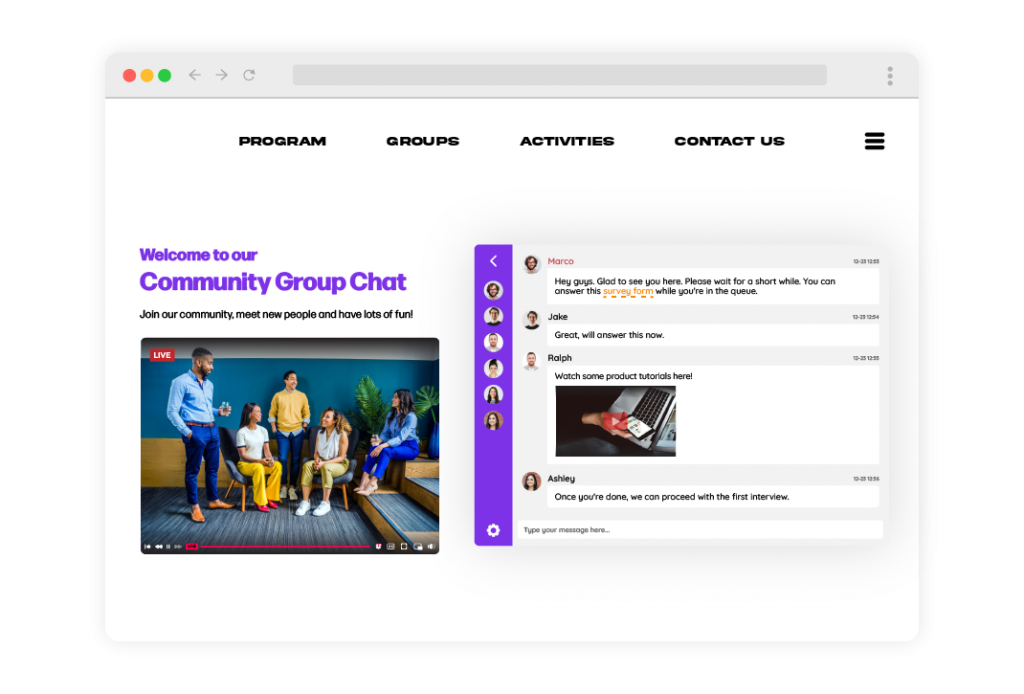The width and height of the screenshot is (1024, 694).
Task: Open chat settings via the gear icon
Action: click(x=492, y=531)
